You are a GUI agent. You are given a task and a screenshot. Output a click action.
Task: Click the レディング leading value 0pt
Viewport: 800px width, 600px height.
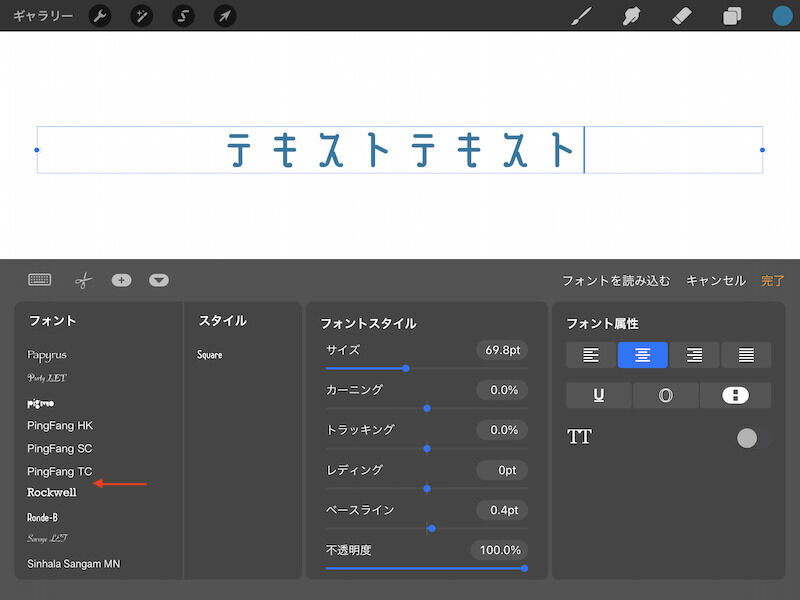502,470
